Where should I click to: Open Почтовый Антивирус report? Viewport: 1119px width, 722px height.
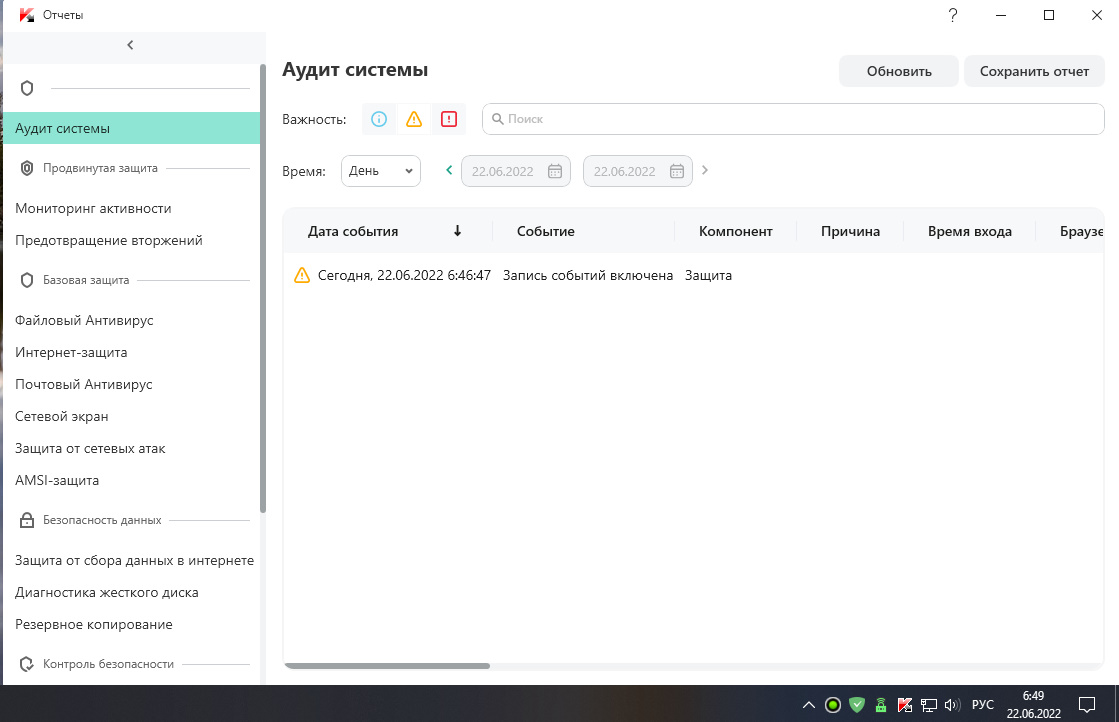click(x=84, y=385)
